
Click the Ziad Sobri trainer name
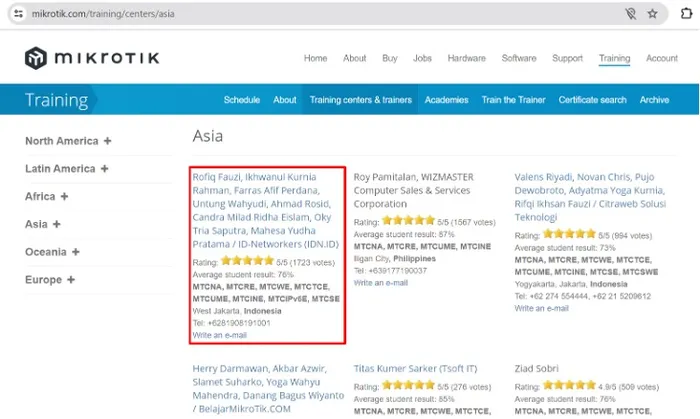coord(536,369)
